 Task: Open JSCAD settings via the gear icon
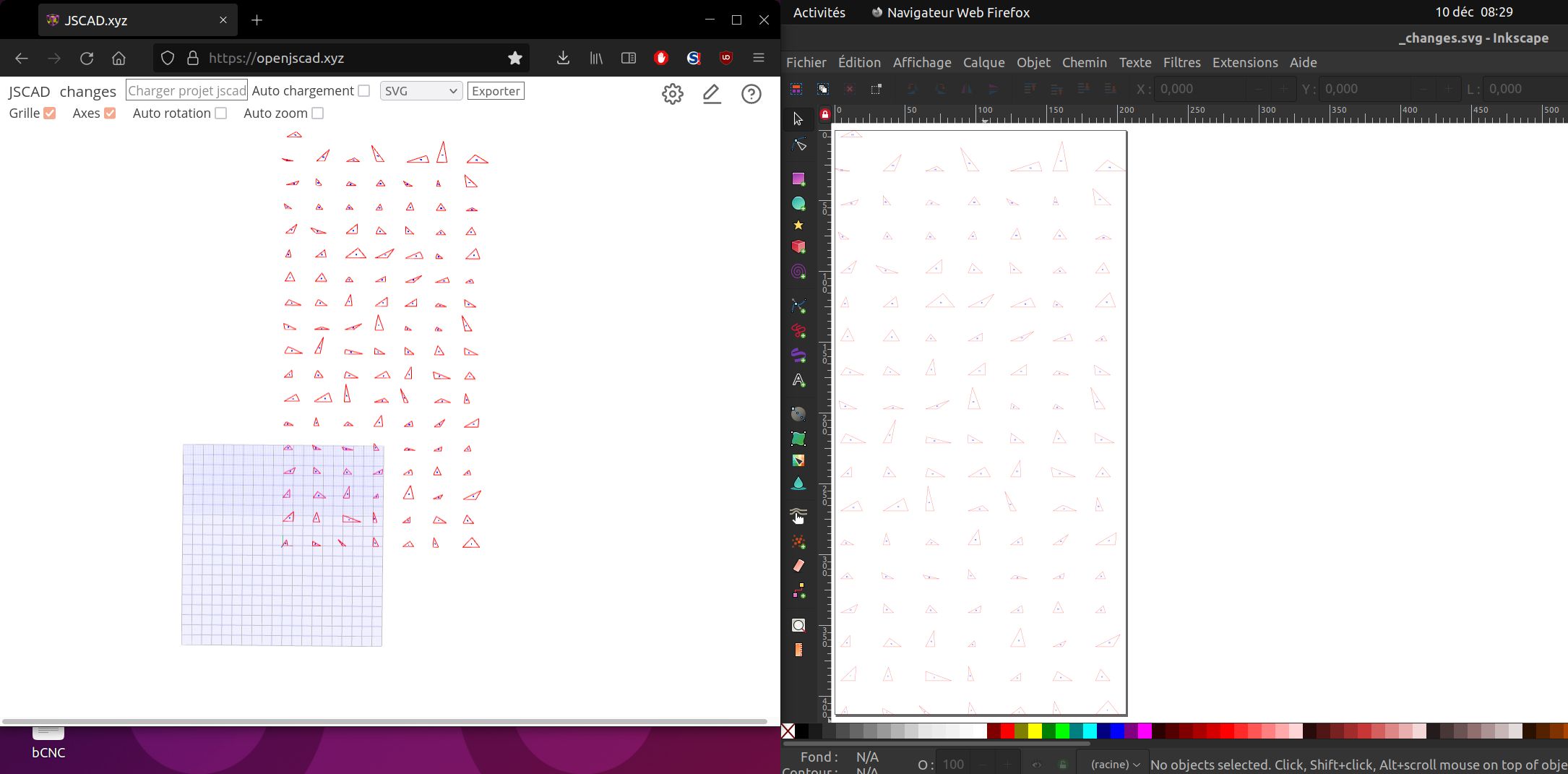[672, 94]
